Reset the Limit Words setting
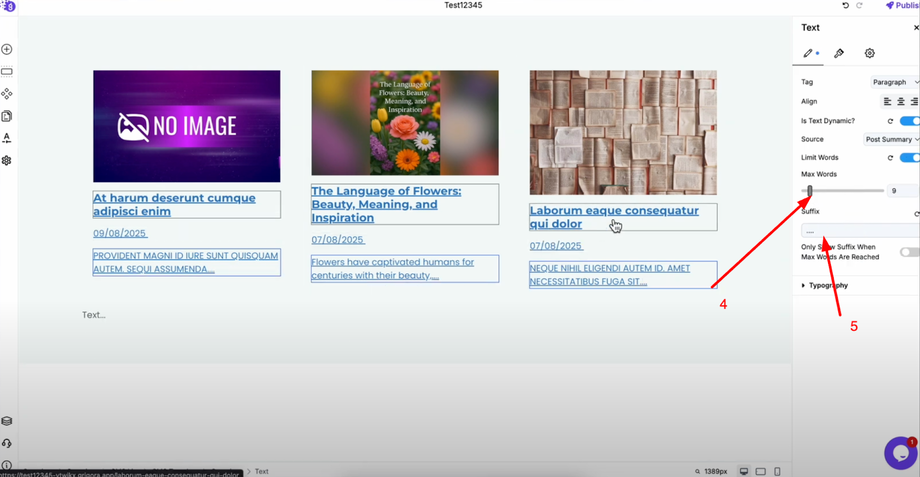920x477 pixels. (x=890, y=158)
